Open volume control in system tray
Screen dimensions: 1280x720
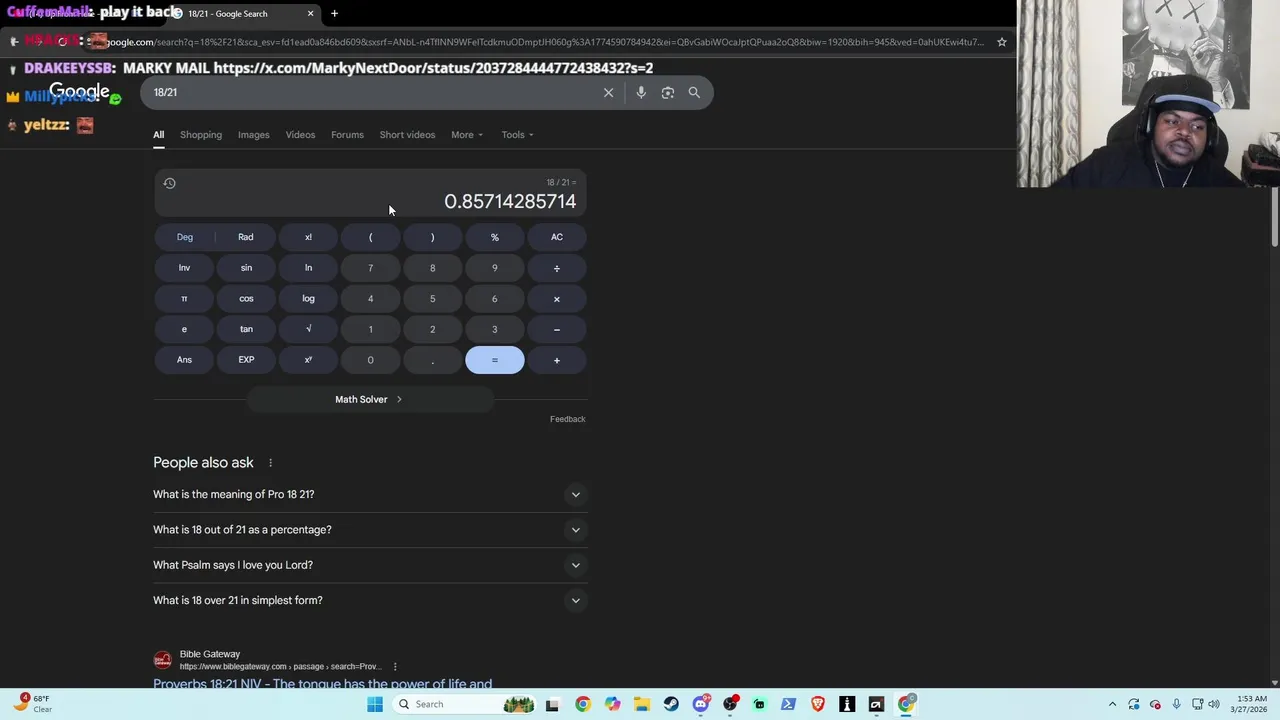[1214, 704]
